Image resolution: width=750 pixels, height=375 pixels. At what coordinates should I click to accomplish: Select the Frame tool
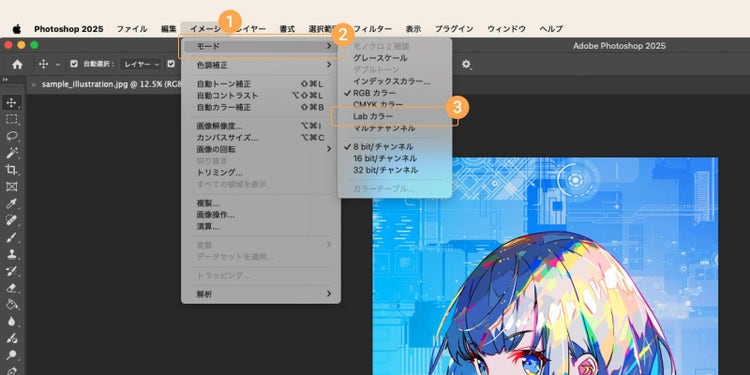(x=11, y=187)
